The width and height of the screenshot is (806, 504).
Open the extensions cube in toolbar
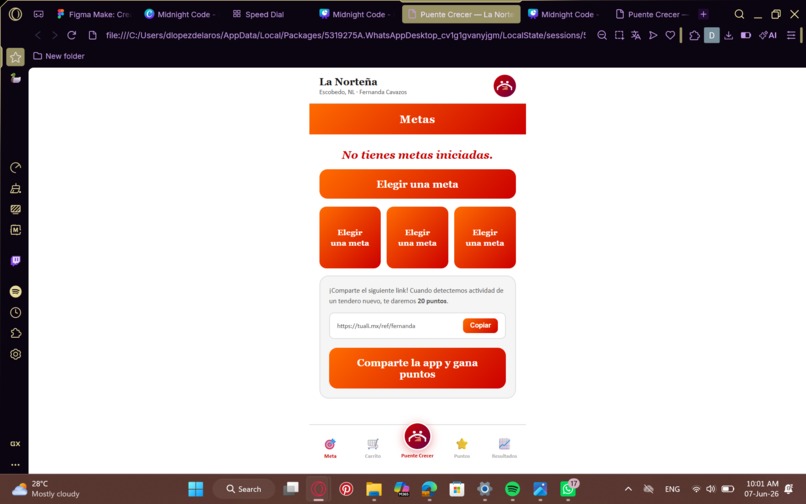[694, 35]
